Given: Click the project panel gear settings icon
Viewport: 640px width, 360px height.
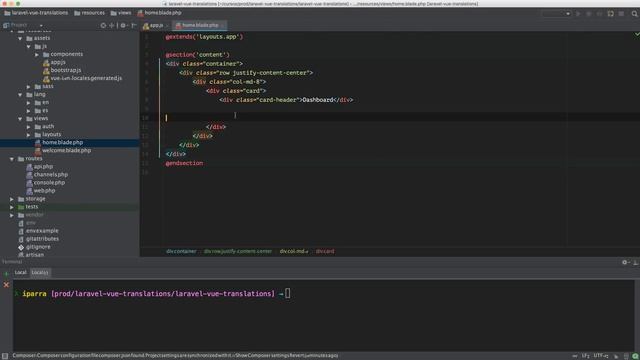Looking at the screenshot, I should (x=123, y=25).
